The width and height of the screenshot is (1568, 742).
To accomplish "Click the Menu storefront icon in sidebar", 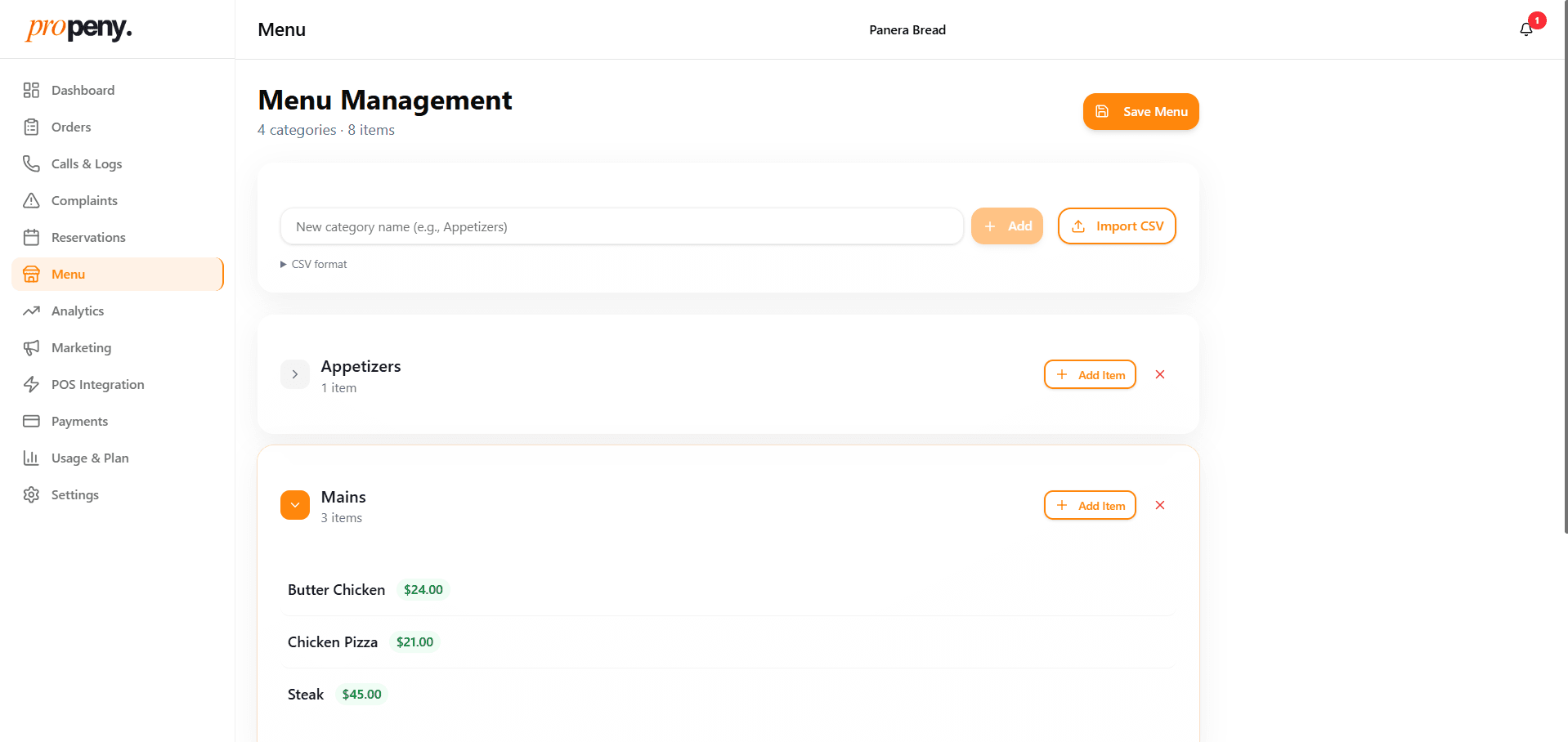I will click(x=31, y=274).
